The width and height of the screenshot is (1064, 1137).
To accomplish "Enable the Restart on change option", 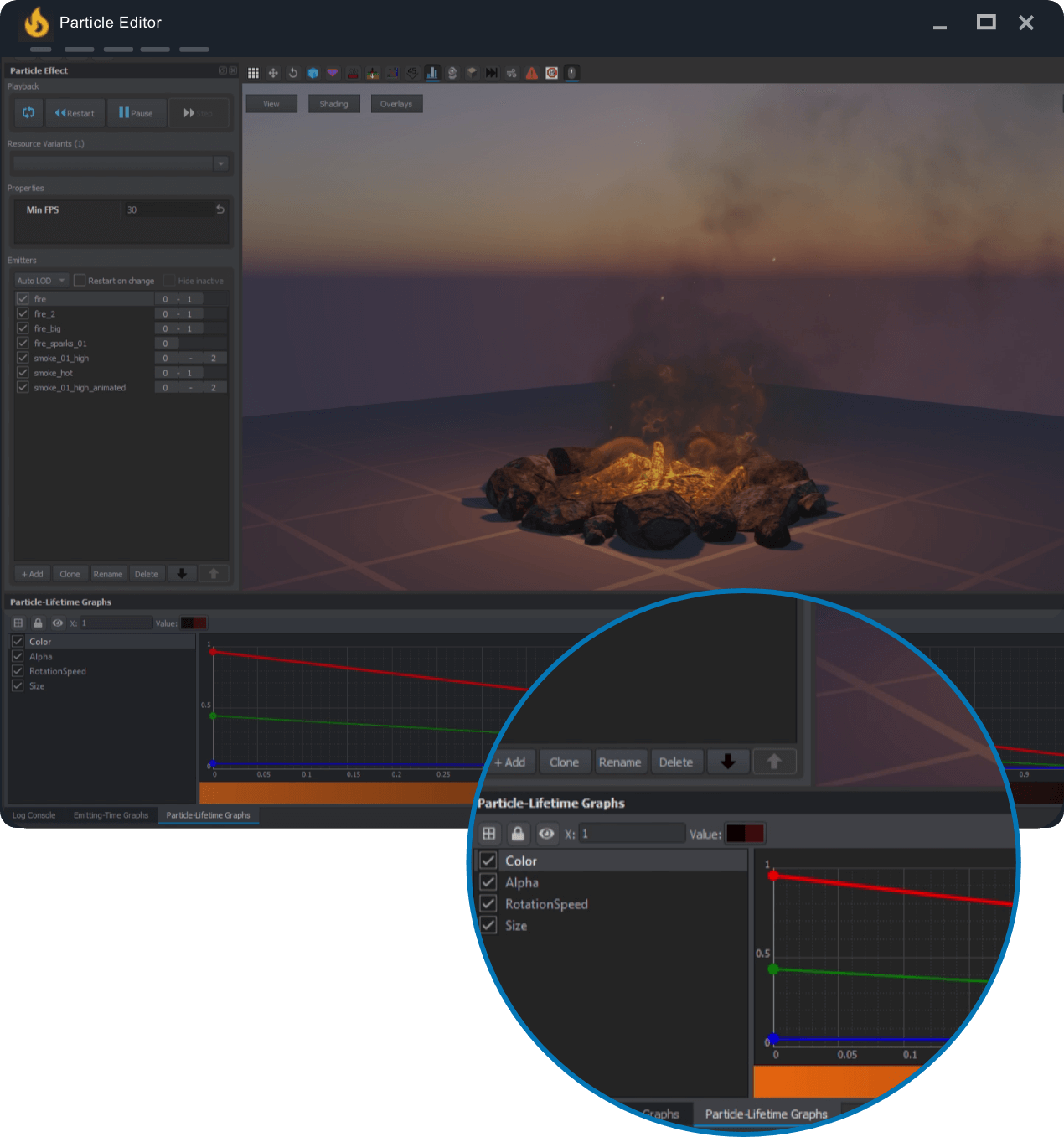I will [x=80, y=280].
